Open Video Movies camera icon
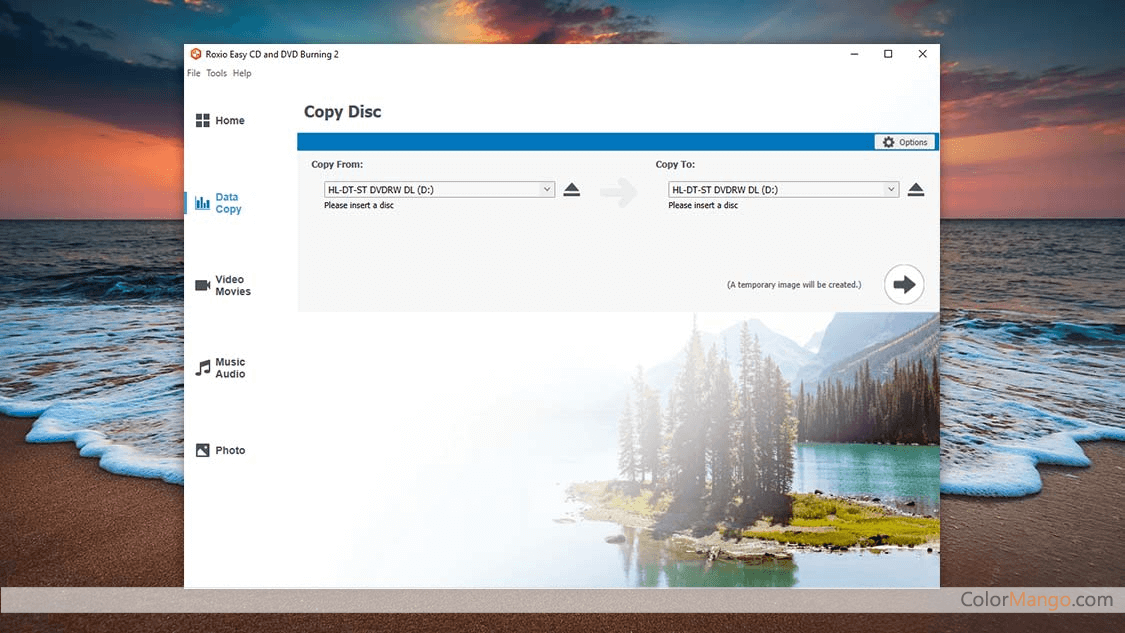Viewport: 1125px width, 633px height. pyautogui.click(x=202, y=286)
